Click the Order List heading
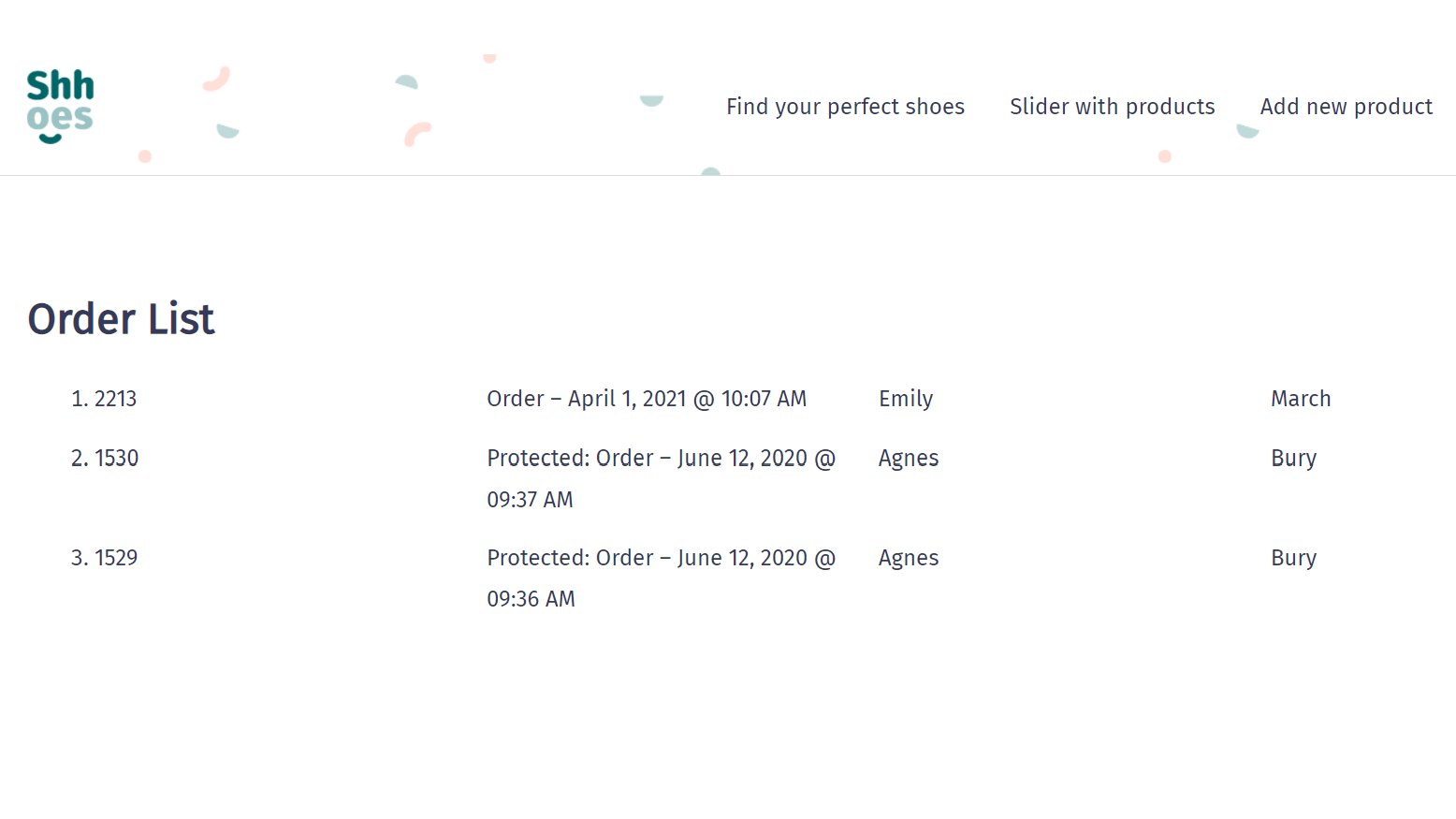 [121, 319]
